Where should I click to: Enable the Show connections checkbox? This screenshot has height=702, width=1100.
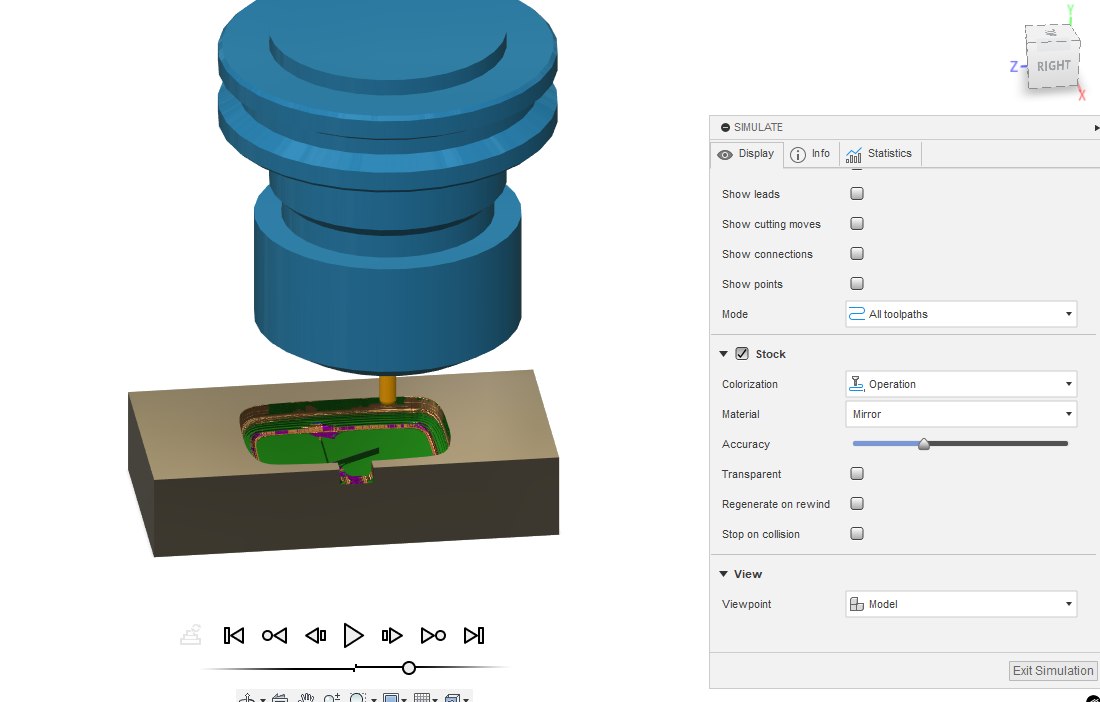[x=857, y=254]
